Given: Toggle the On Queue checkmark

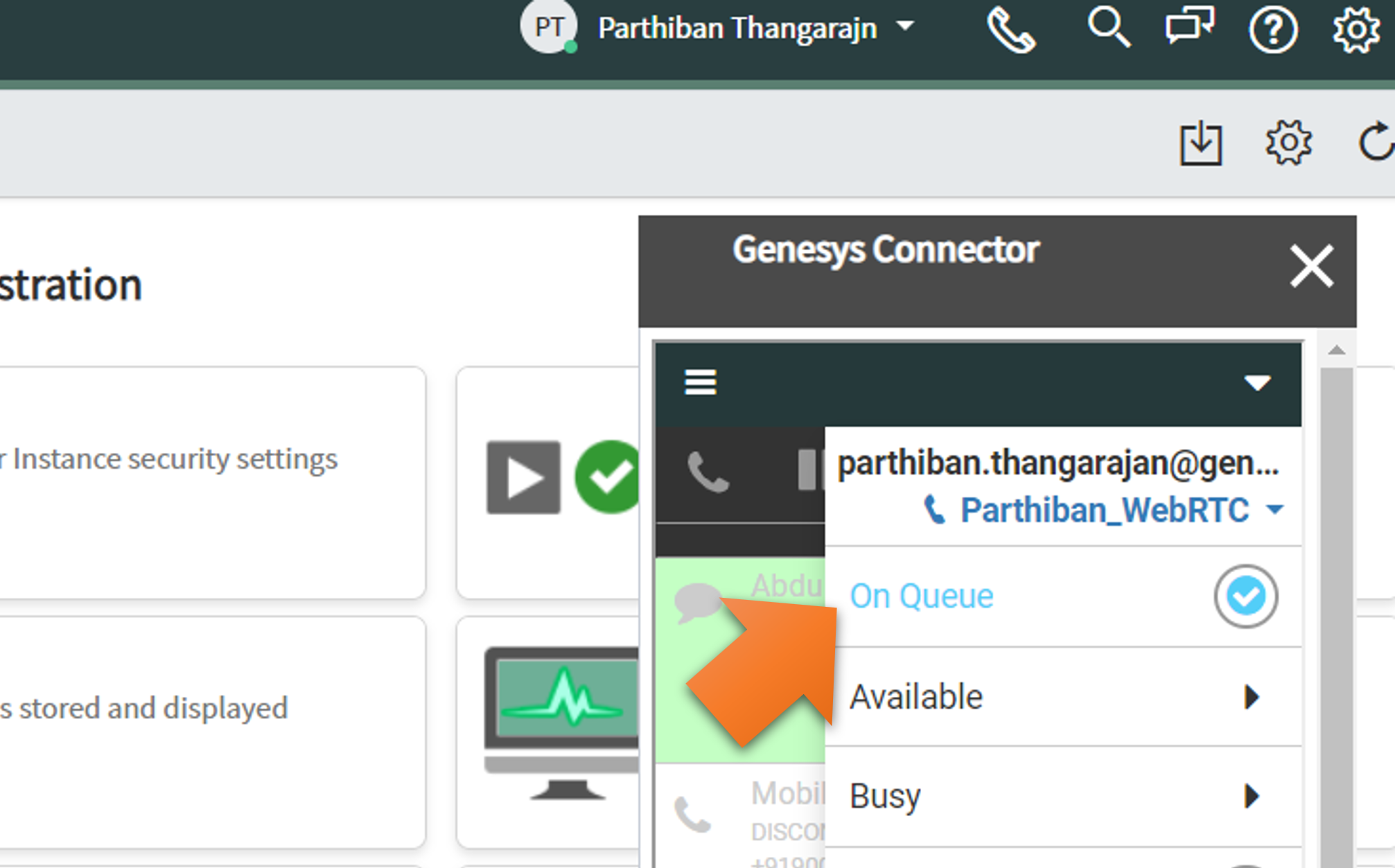Looking at the screenshot, I should point(1245,596).
